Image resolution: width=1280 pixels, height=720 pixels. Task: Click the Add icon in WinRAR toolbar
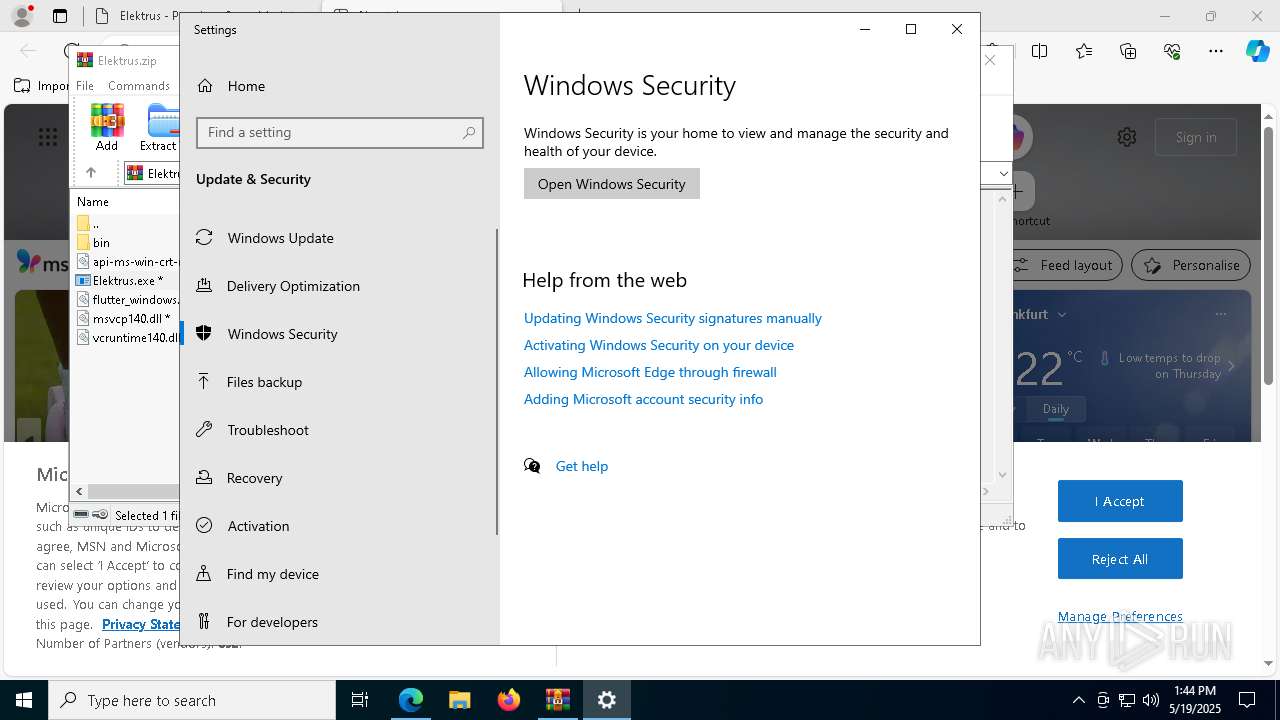(x=107, y=127)
